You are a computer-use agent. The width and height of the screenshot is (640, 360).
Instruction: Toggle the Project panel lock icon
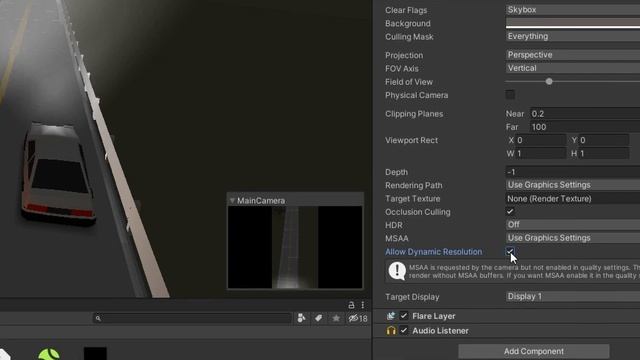click(x=351, y=305)
